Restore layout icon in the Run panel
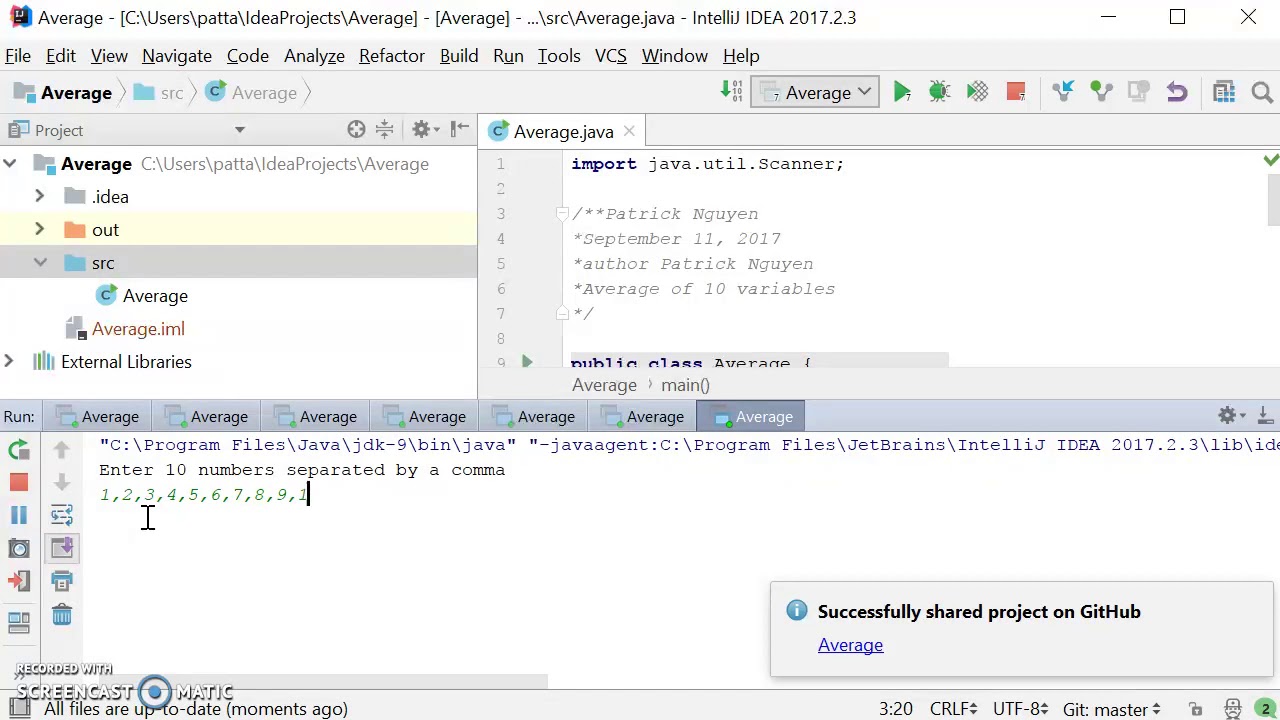The image size is (1280, 720). (x=19, y=622)
